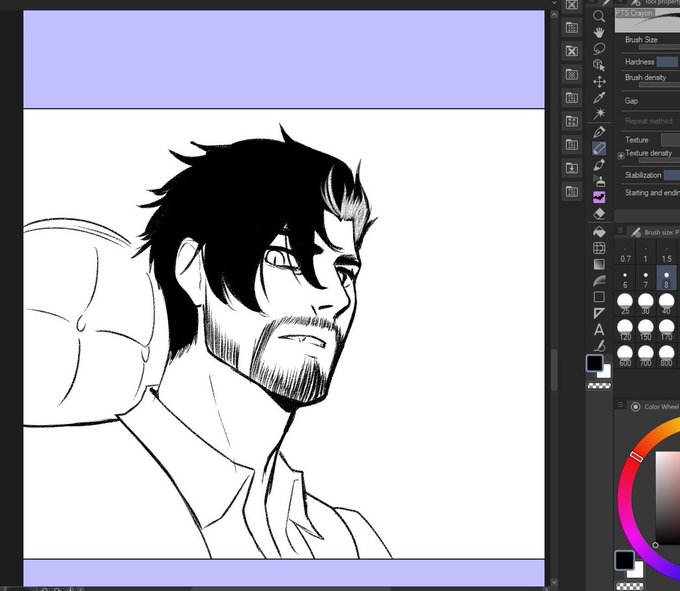Open the Brush size palette tab
The height and width of the screenshot is (591, 680).
click(655, 232)
